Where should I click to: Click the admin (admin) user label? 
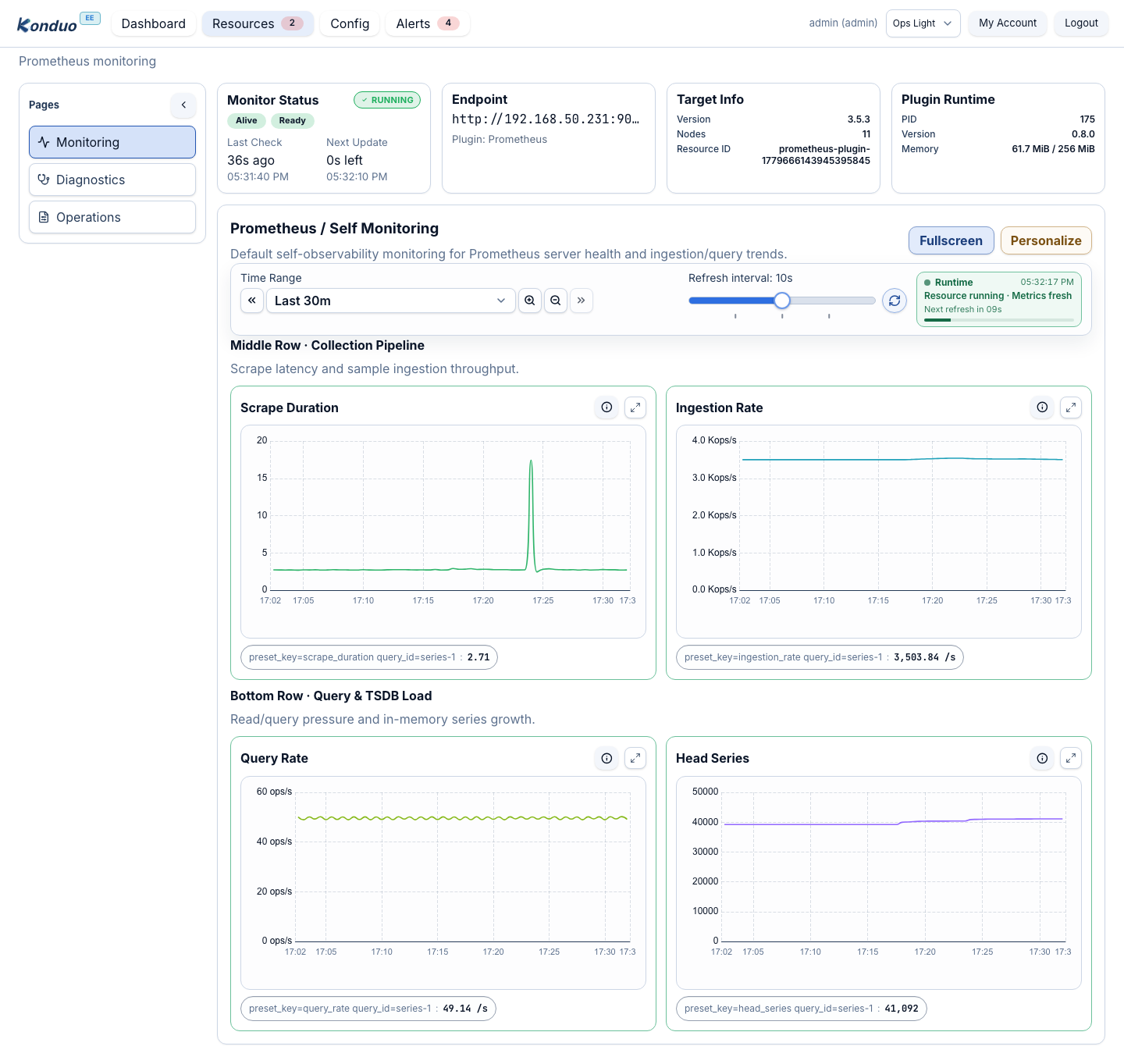[x=843, y=23]
